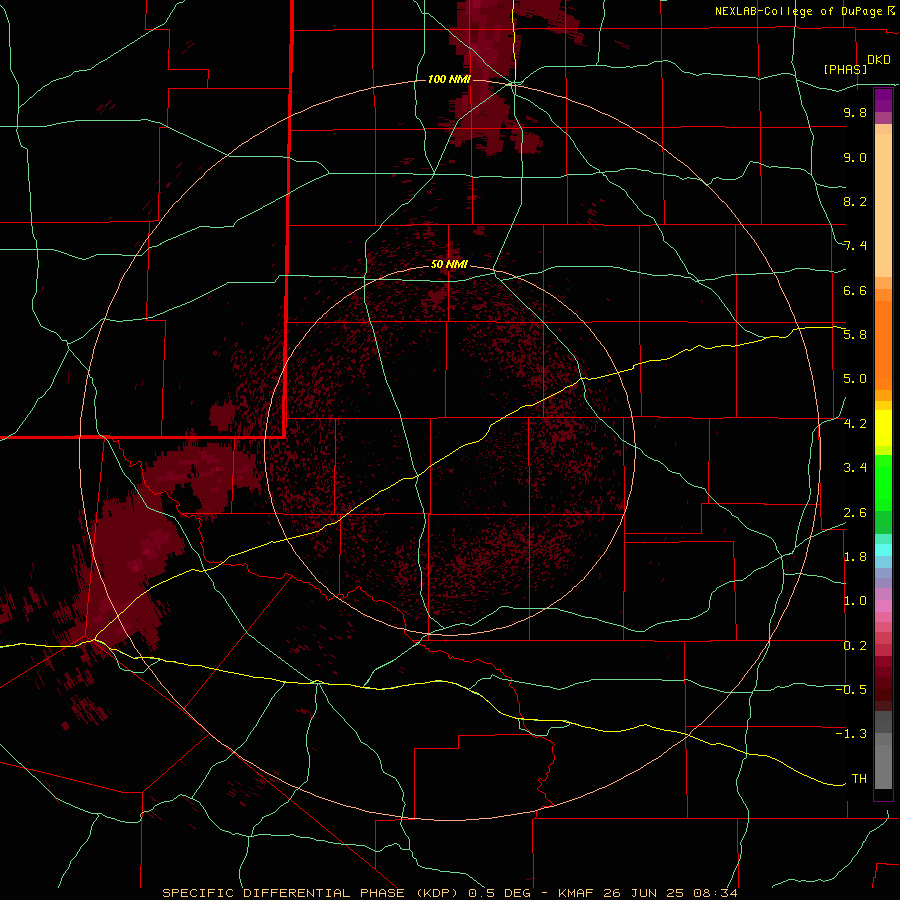Click the 5.8 scale label

click(855, 335)
